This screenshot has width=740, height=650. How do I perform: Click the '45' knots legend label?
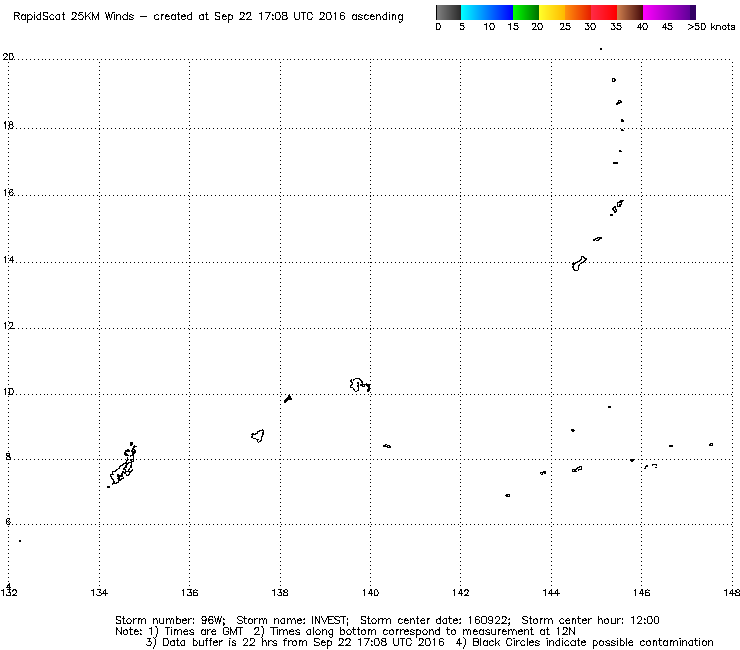(667, 27)
